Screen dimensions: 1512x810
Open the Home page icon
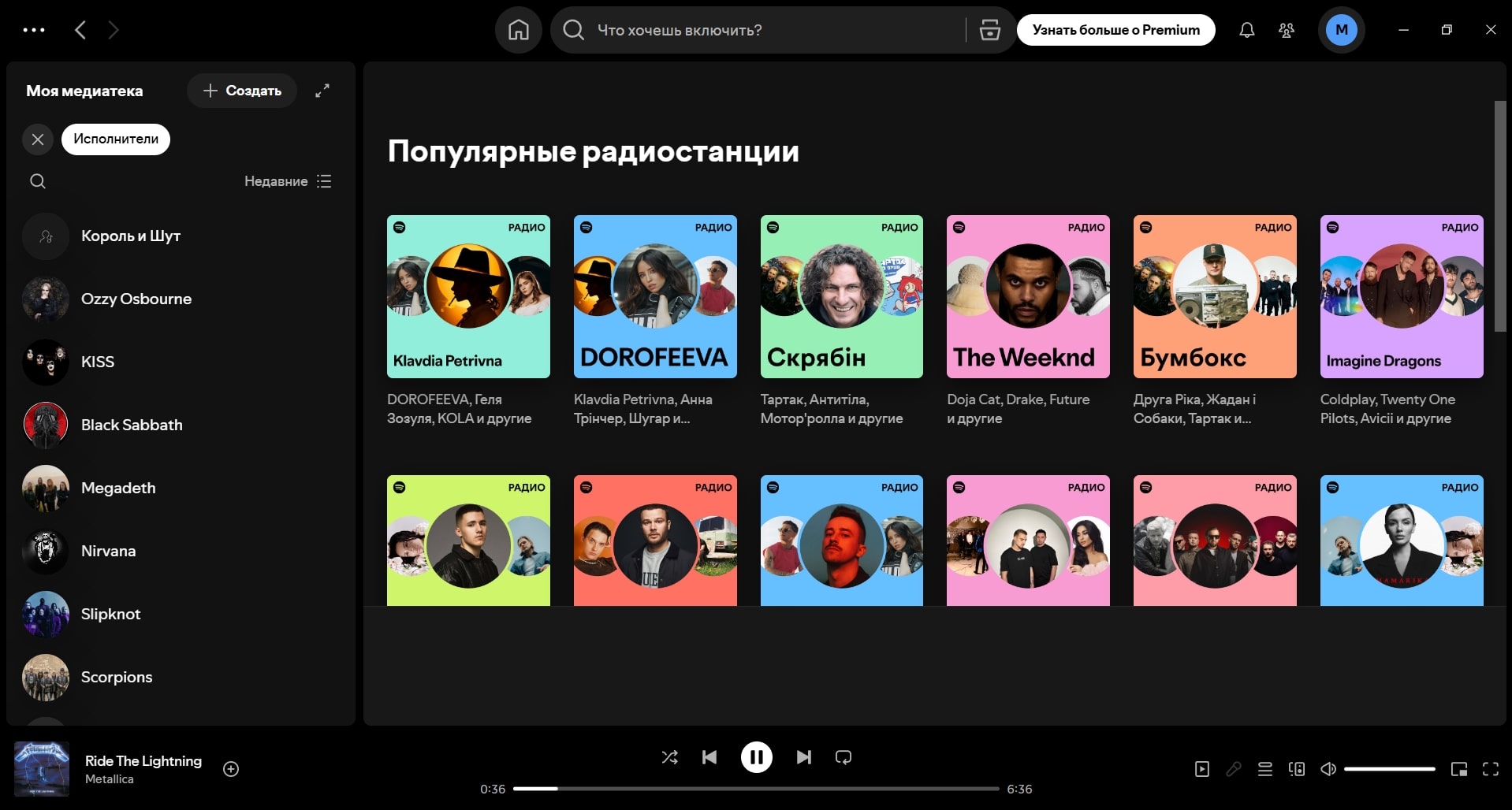pos(518,30)
